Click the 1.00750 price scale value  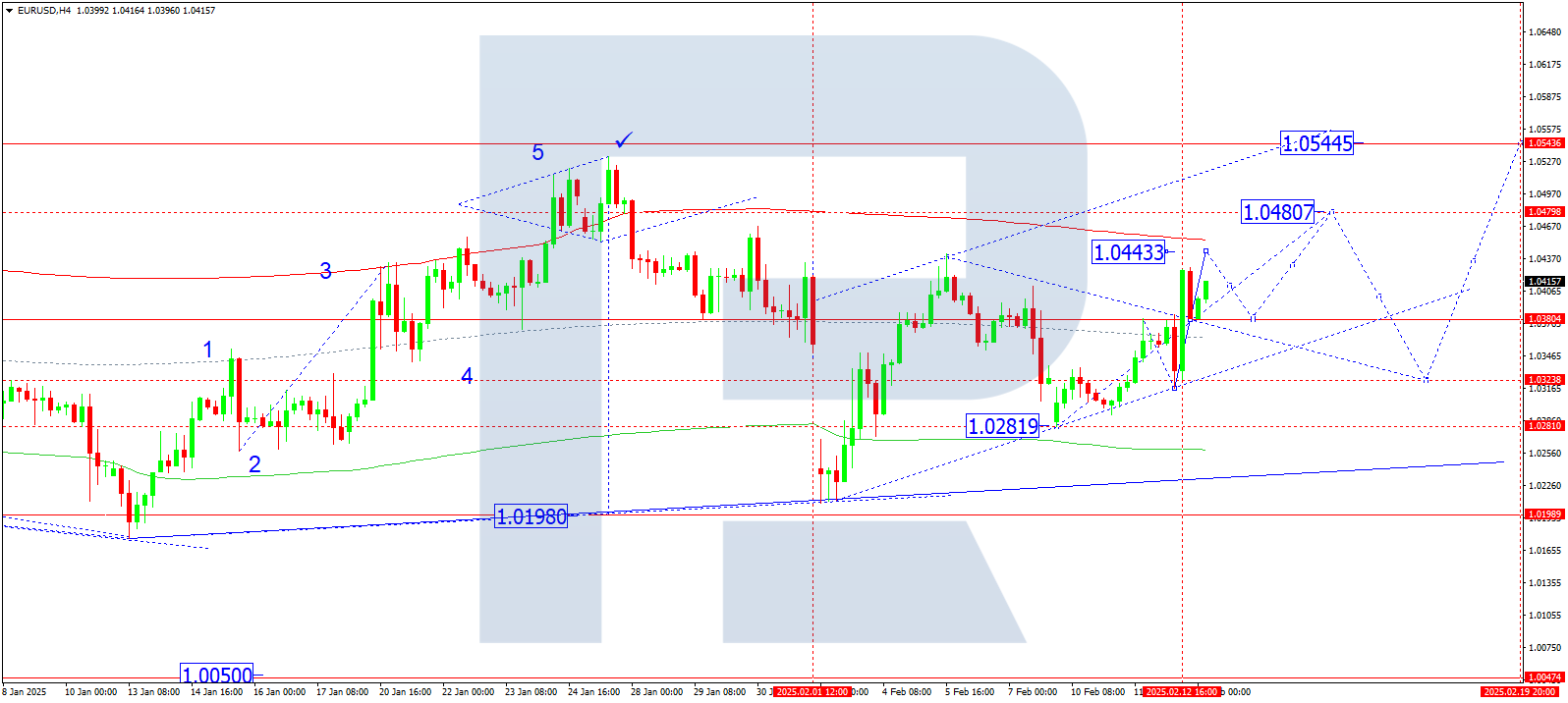(x=1545, y=648)
